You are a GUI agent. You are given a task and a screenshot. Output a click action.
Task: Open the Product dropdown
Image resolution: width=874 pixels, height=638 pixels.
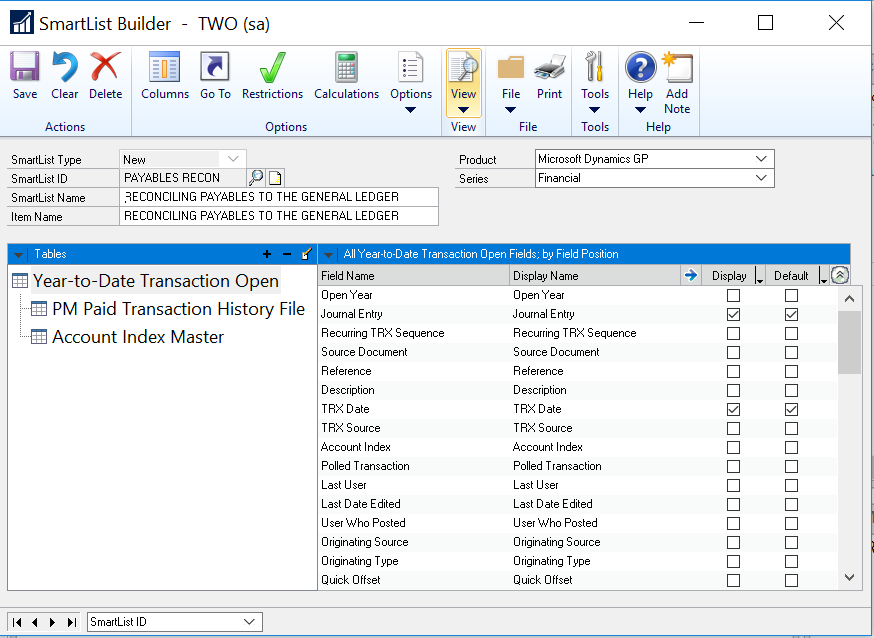[x=762, y=159]
